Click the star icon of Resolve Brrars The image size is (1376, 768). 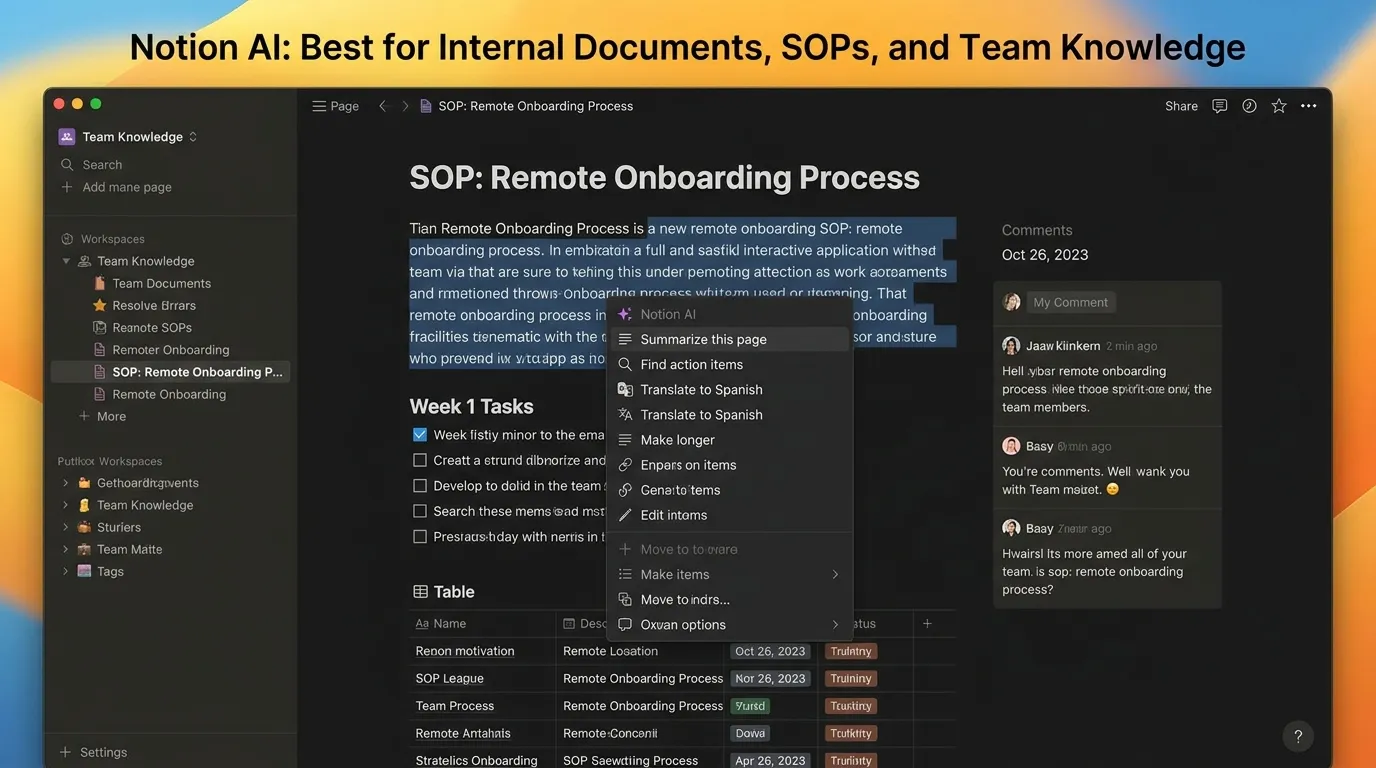point(99,306)
